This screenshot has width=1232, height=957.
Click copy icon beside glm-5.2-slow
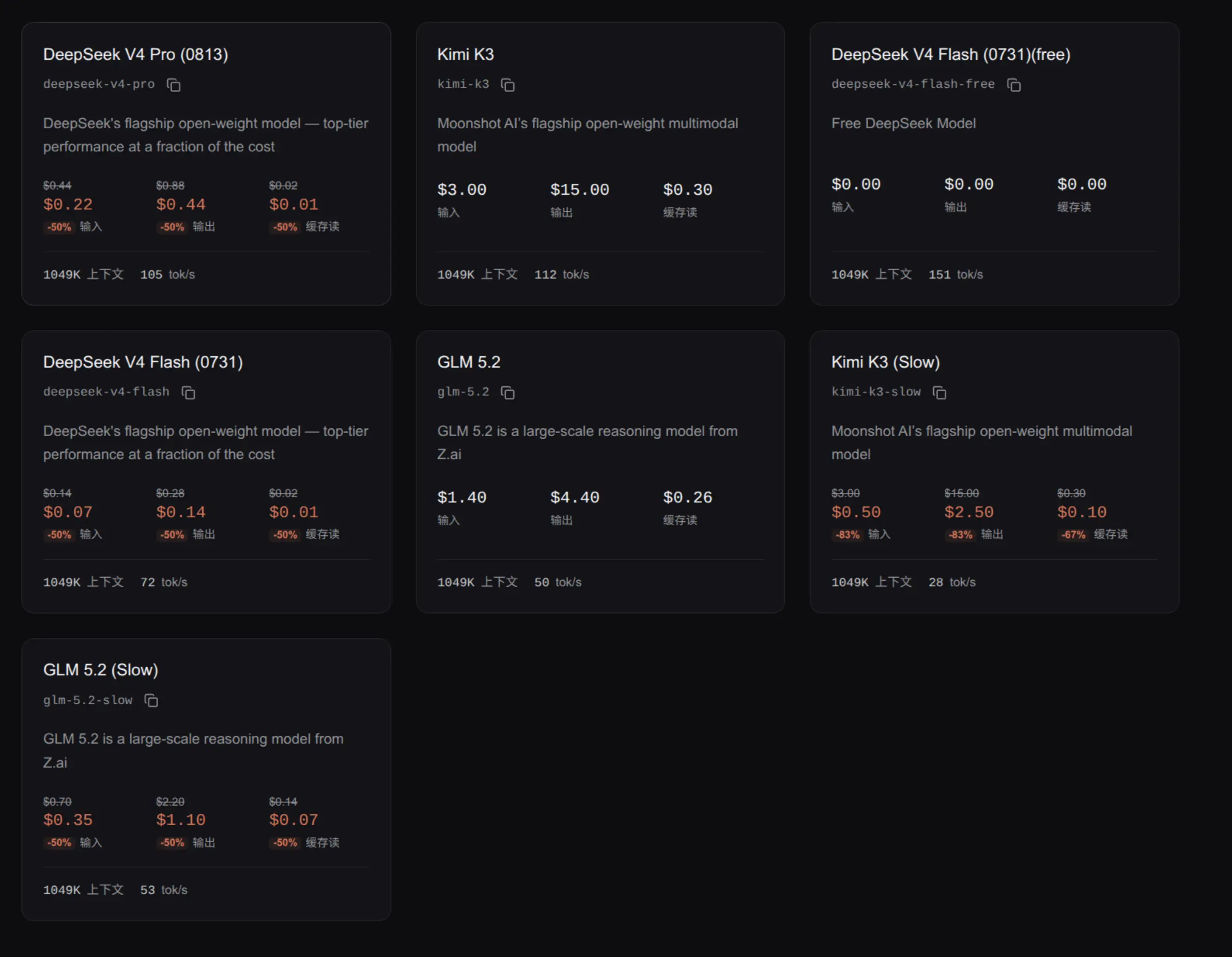151,700
